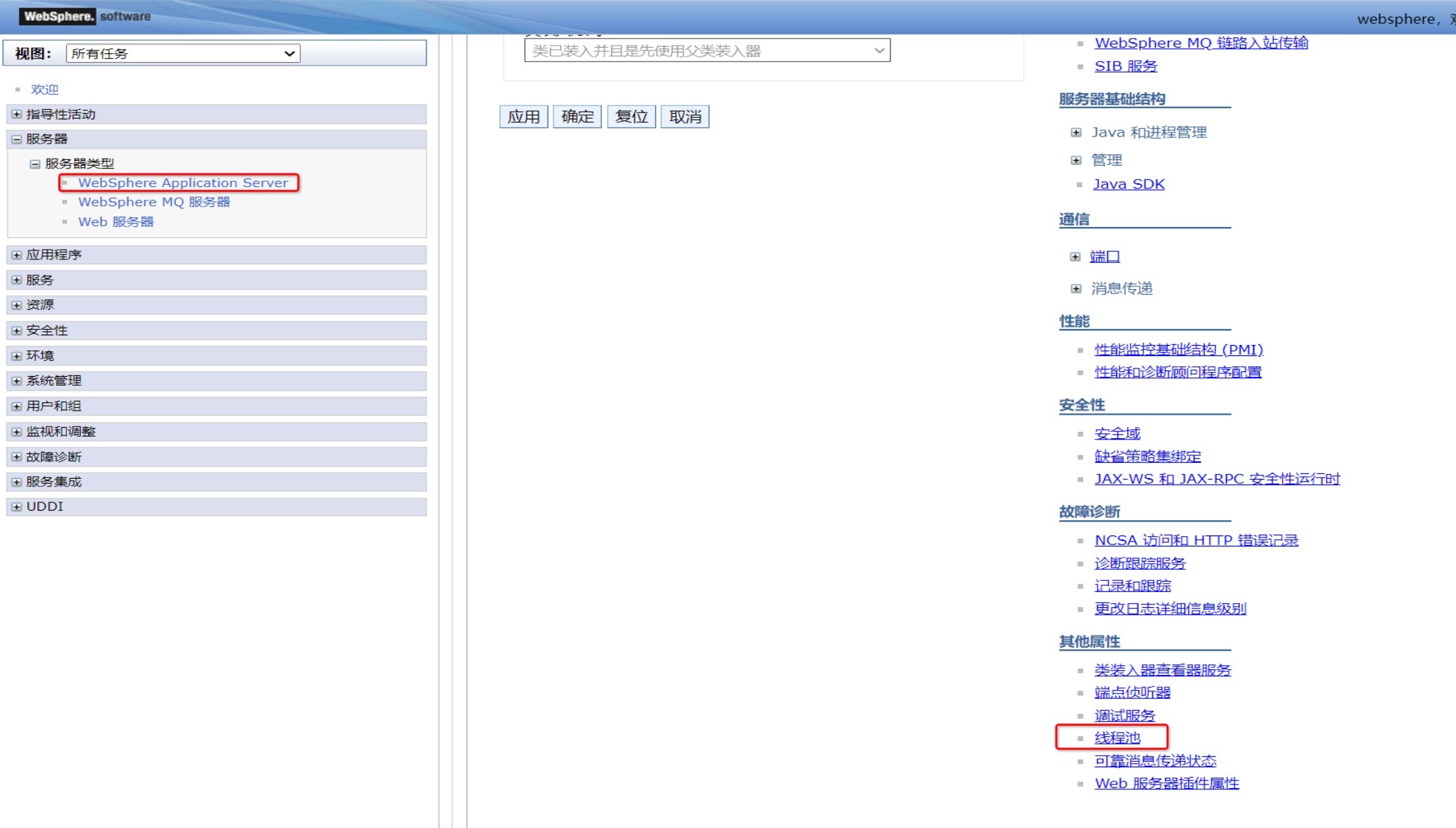Click the 通信 heading
The width and height of the screenshot is (1456, 828).
[x=1074, y=220]
